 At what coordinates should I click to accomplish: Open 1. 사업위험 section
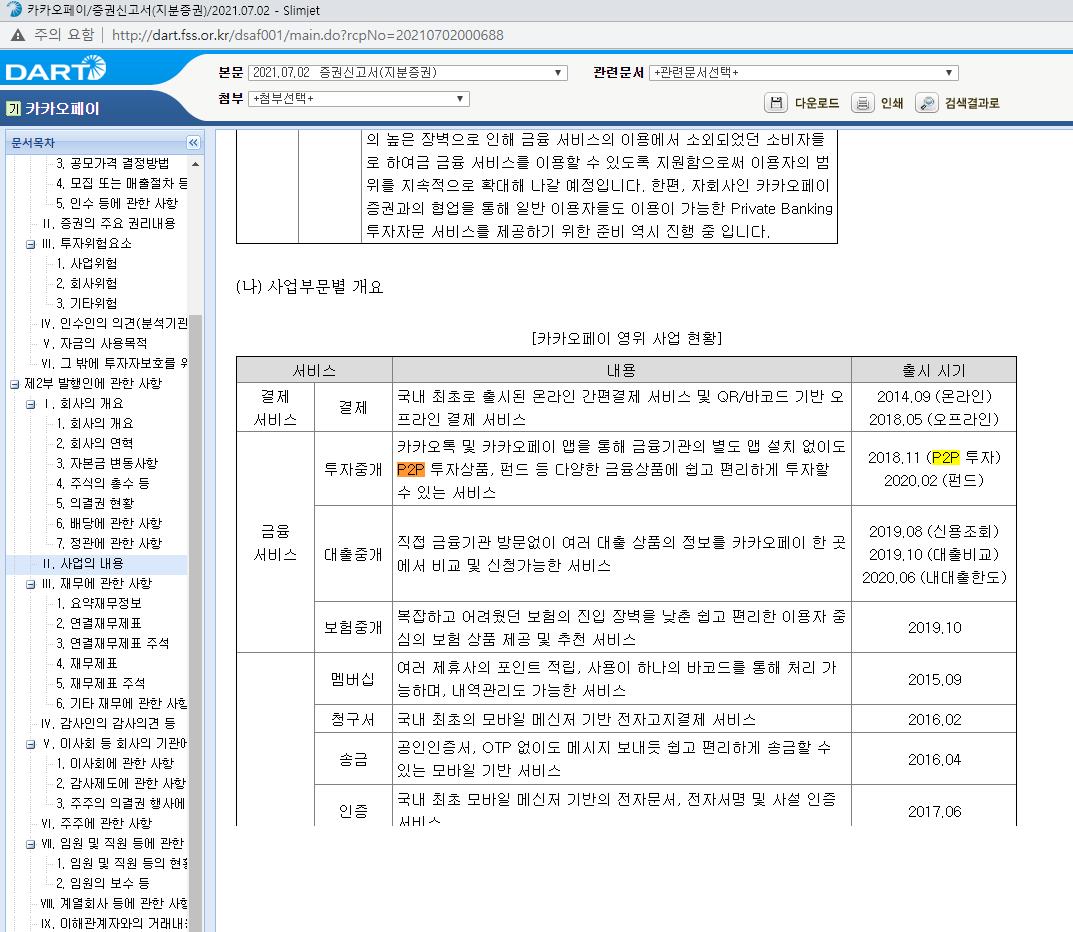point(86,263)
